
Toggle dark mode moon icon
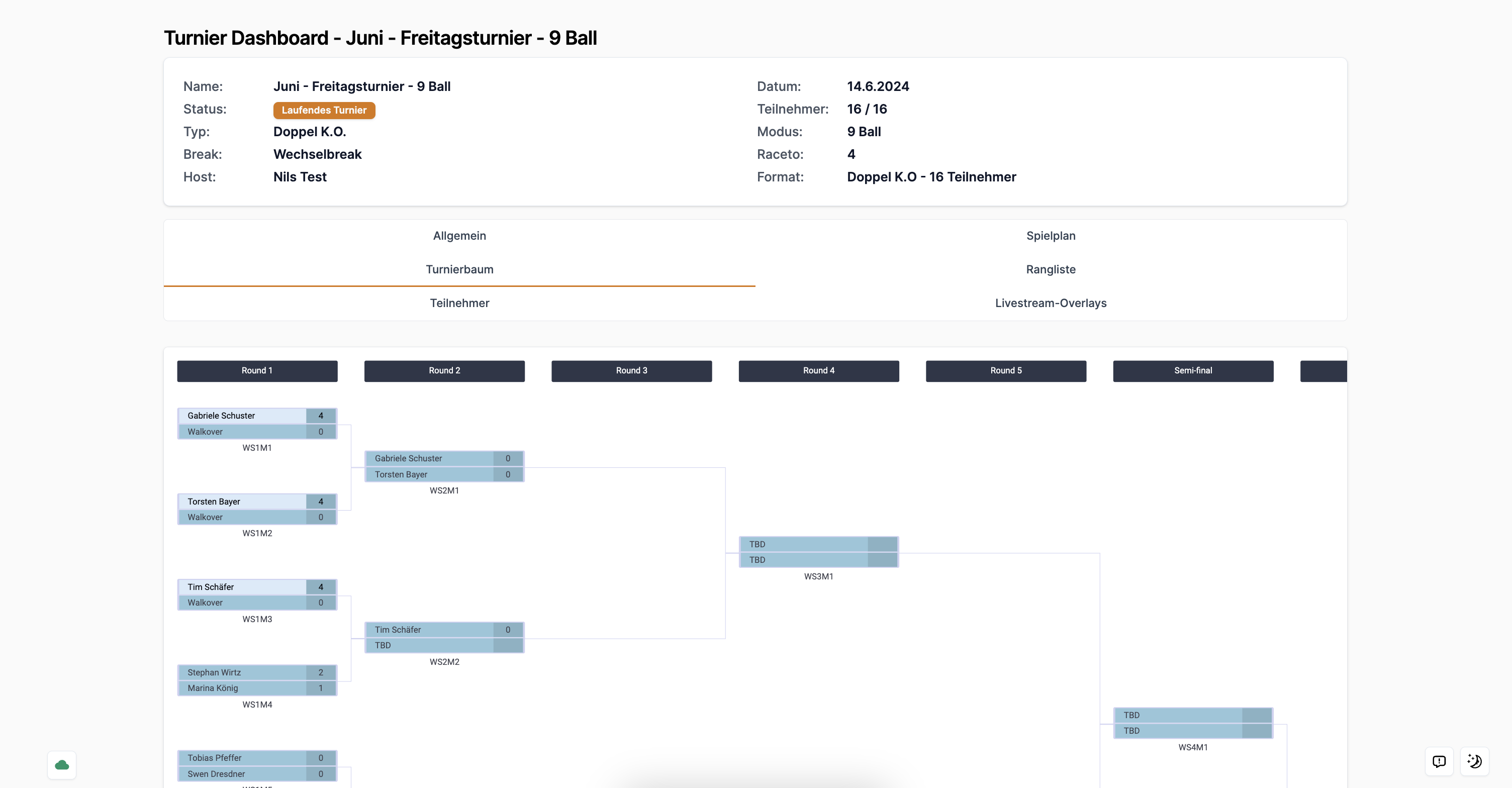[x=1474, y=761]
